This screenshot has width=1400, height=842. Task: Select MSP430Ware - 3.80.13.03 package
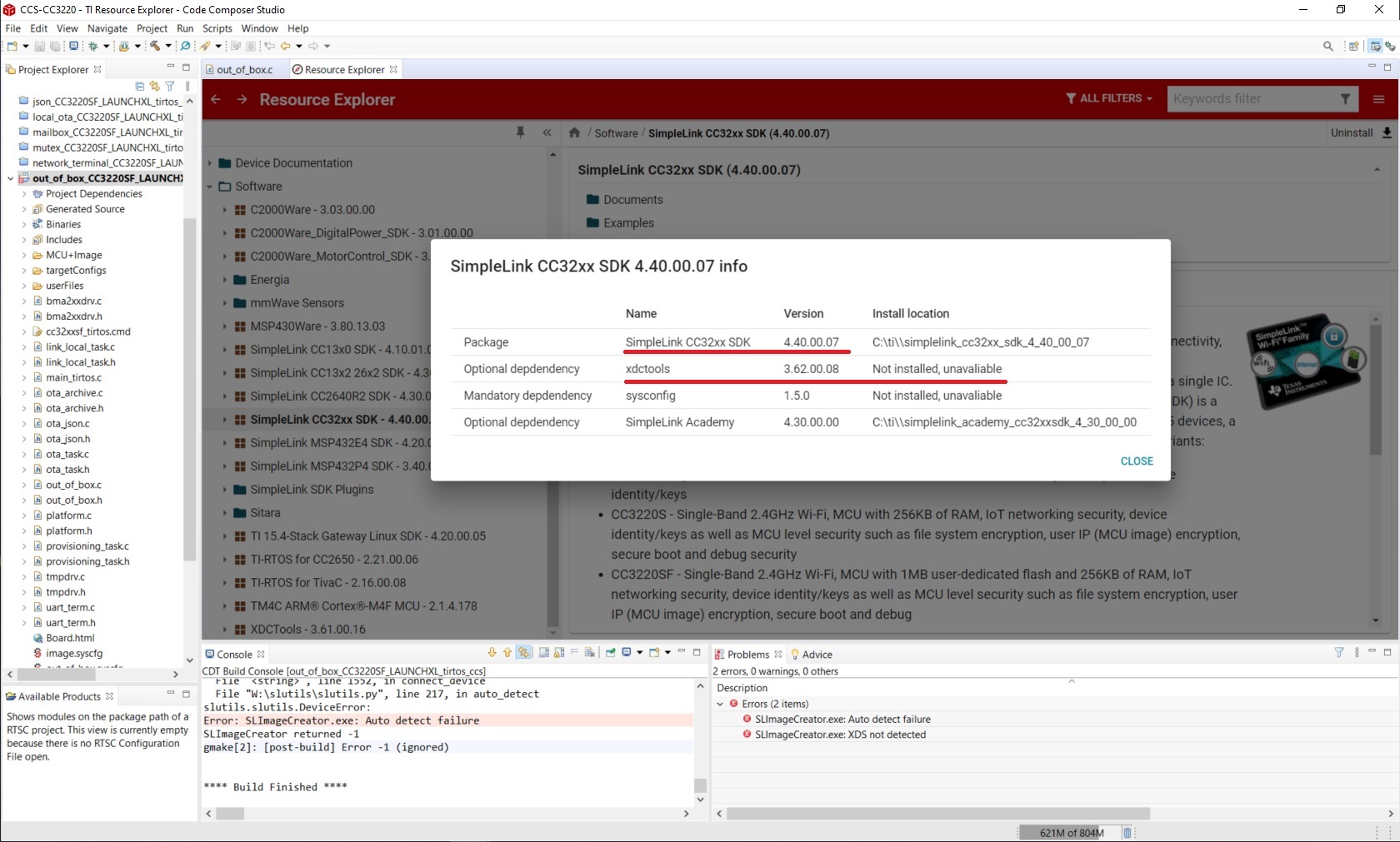[x=317, y=326]
